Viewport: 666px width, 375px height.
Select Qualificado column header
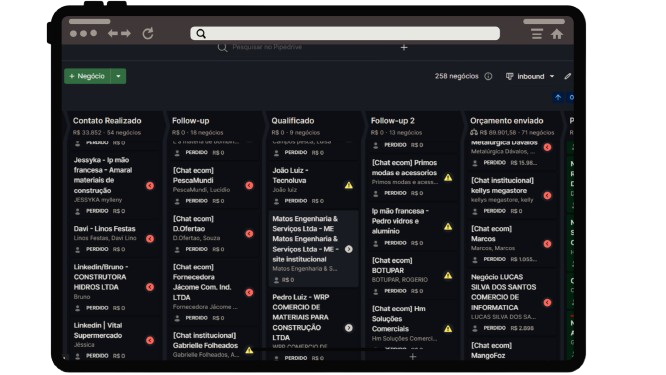(293, 121)
